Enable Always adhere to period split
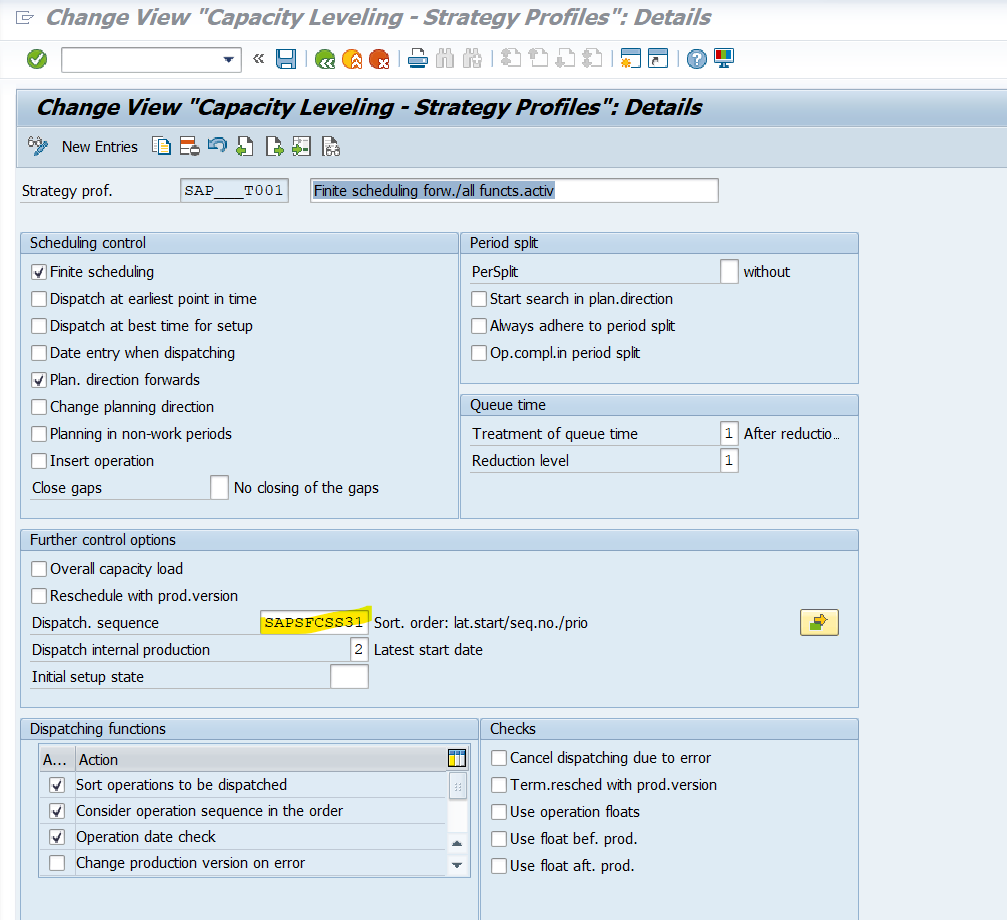The image size is (1007, 920). click(479, 326)
